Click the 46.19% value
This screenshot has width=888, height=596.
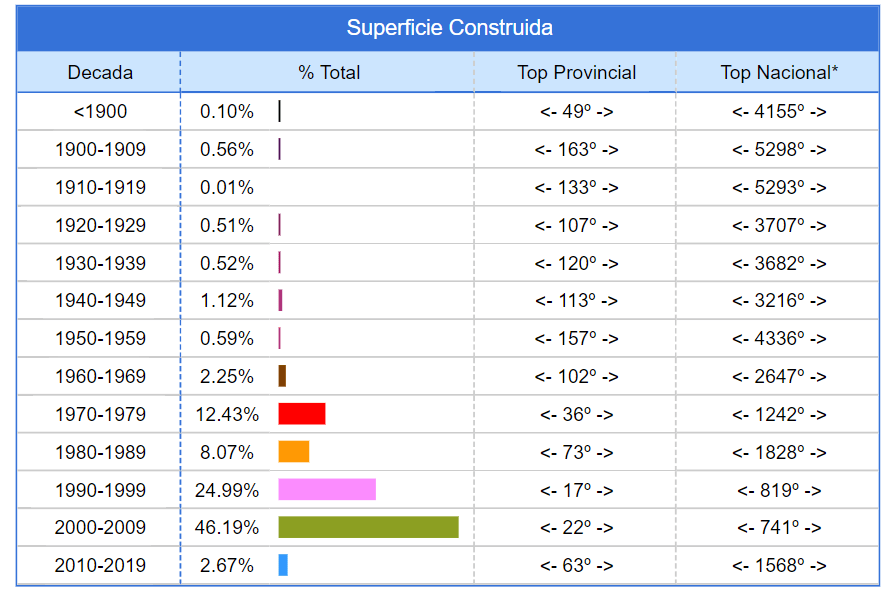click(227, 527)
